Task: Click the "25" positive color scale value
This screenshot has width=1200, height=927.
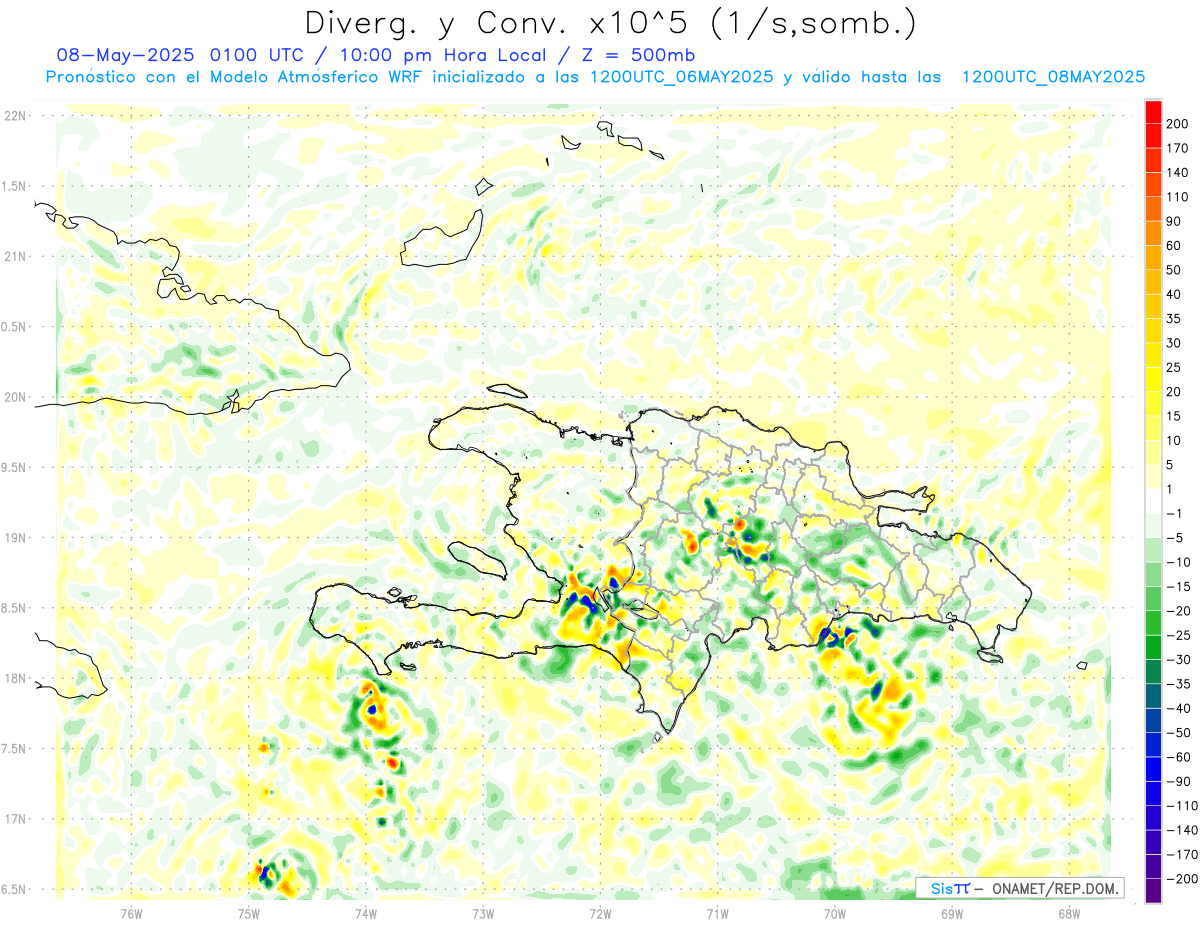Action: coord(1175,367)
